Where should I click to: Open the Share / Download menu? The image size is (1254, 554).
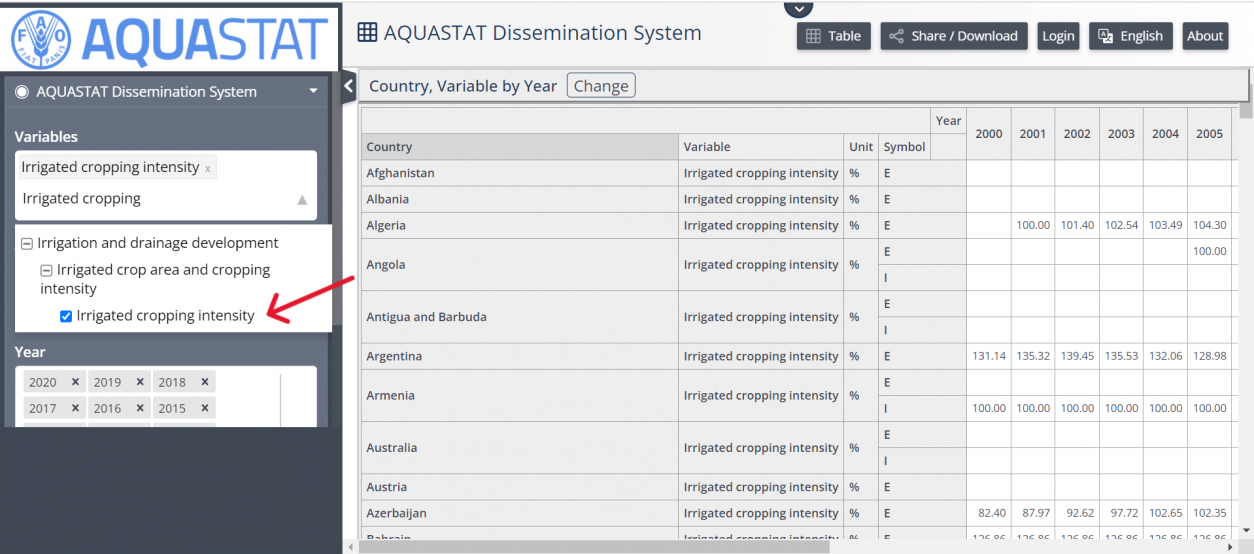(954, 36)
